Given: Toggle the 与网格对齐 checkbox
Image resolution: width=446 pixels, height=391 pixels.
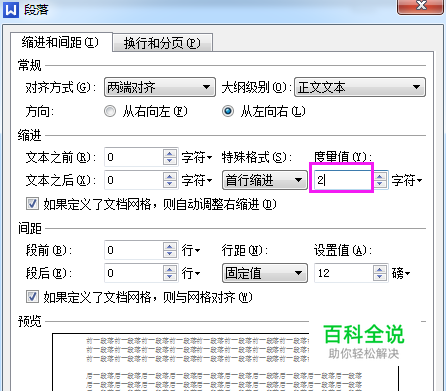Looking at the screenshot, I should (x=32, y=296).
